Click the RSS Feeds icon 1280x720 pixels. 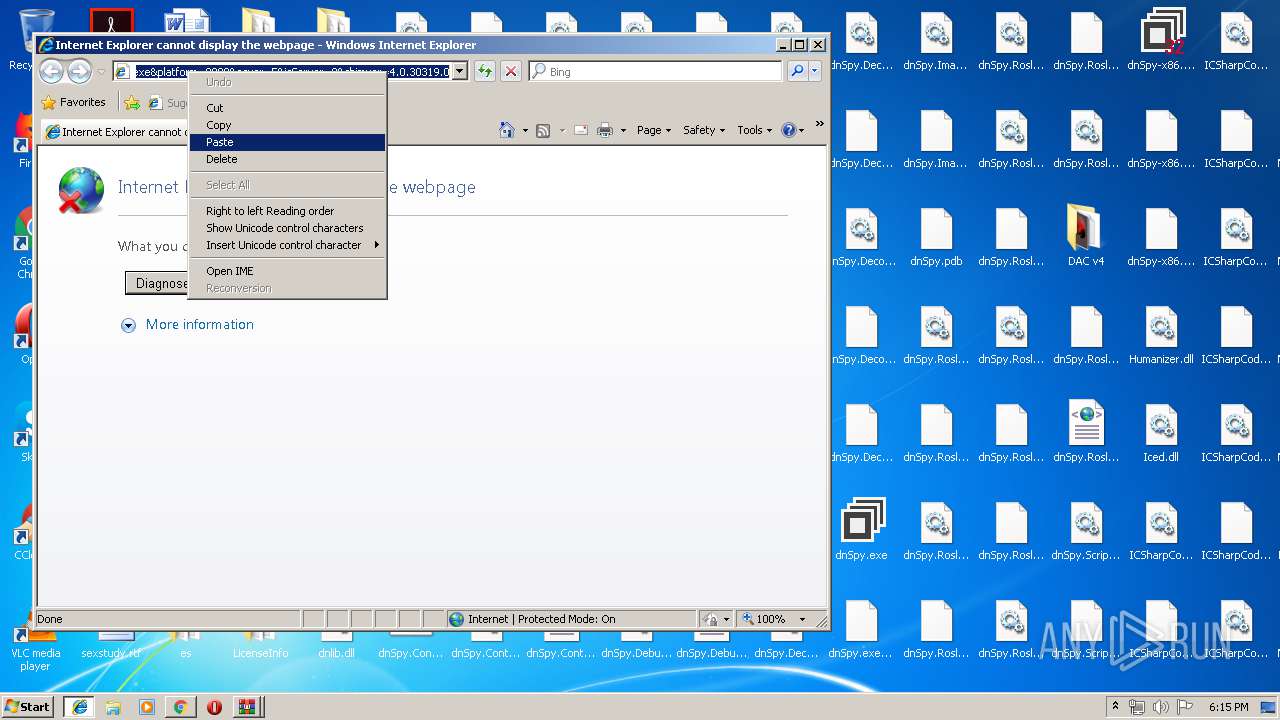(543, 130)
